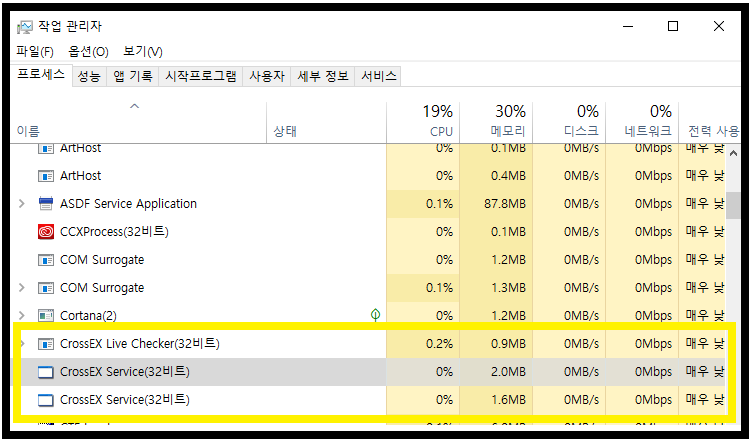Minimize the 작업 관리자 window
The width and height of the screenshot is (753, 441).
click(x=628, y=26)
